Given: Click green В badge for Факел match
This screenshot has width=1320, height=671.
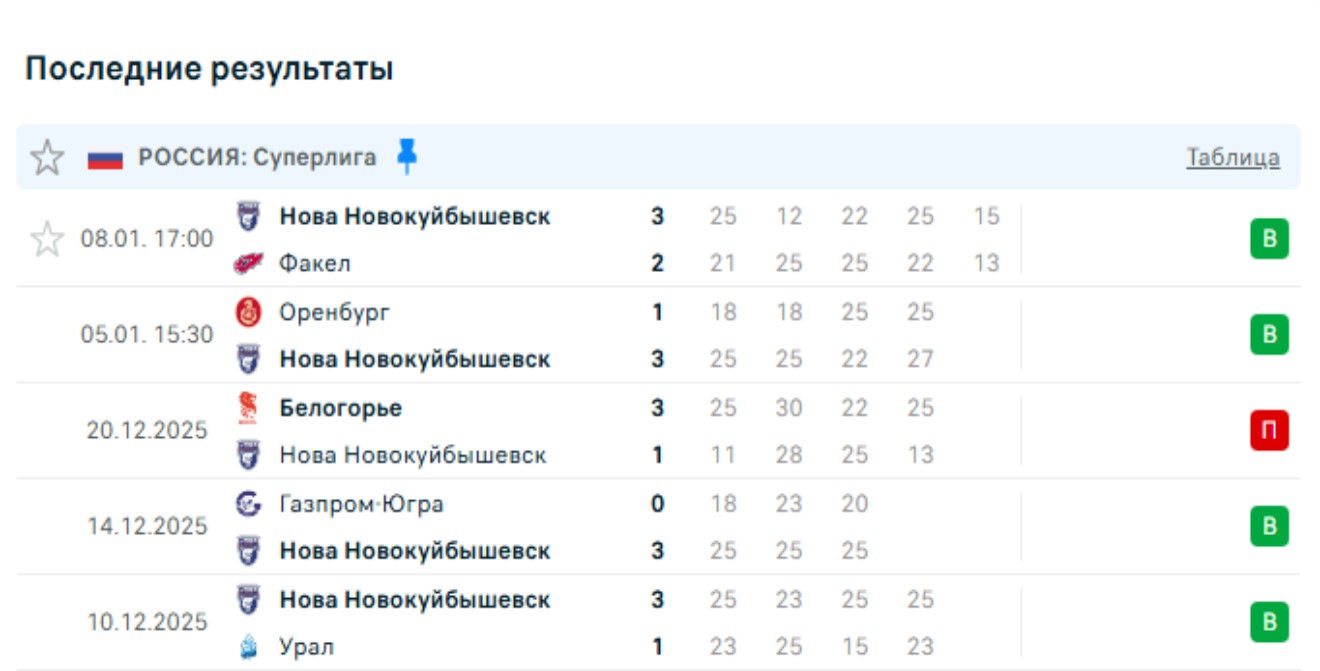Looking at the screenshot, I should 1269,240.
